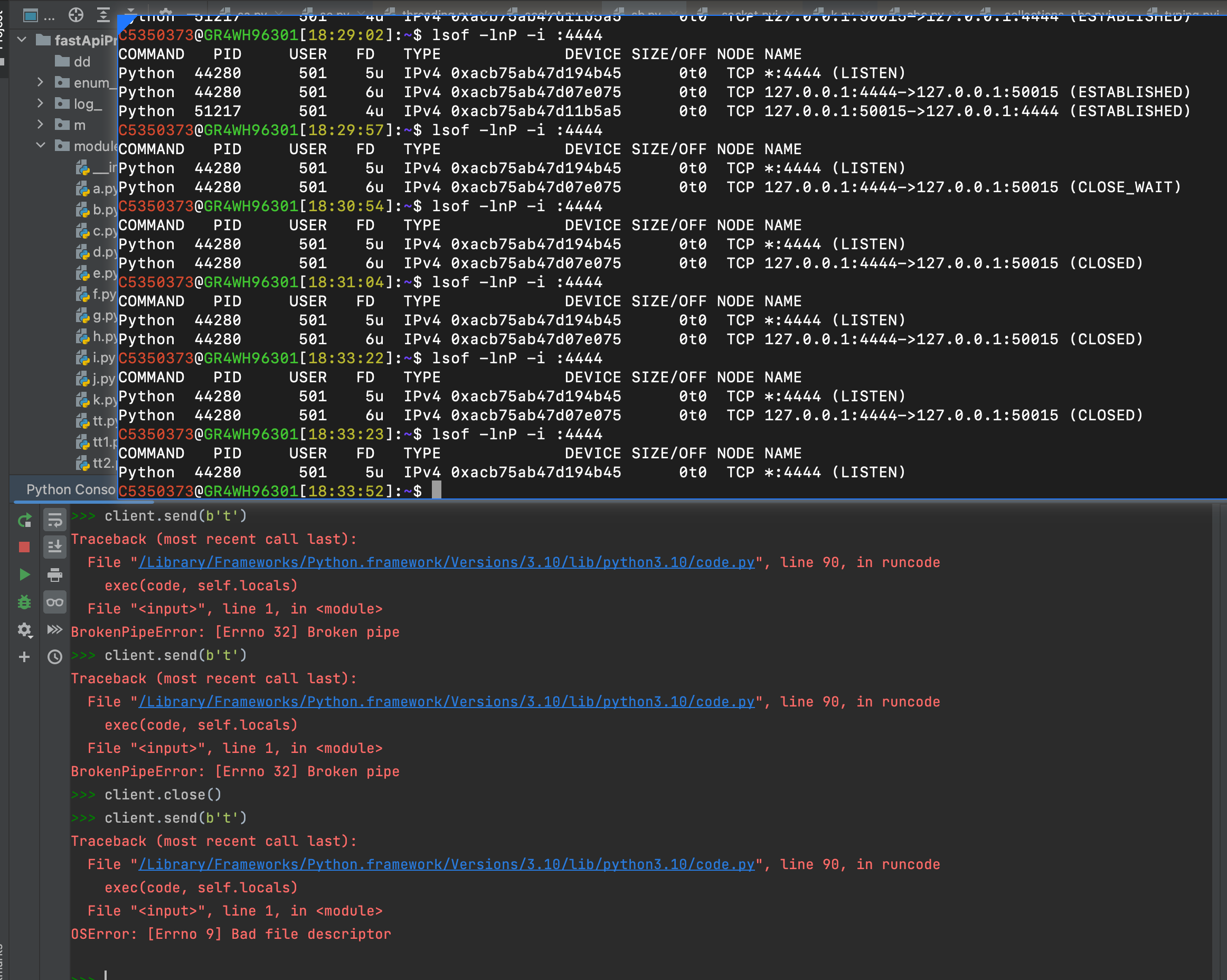Collapse the module folder in tree
This screenshot has width=1227, height=980.
click(41, 146)
